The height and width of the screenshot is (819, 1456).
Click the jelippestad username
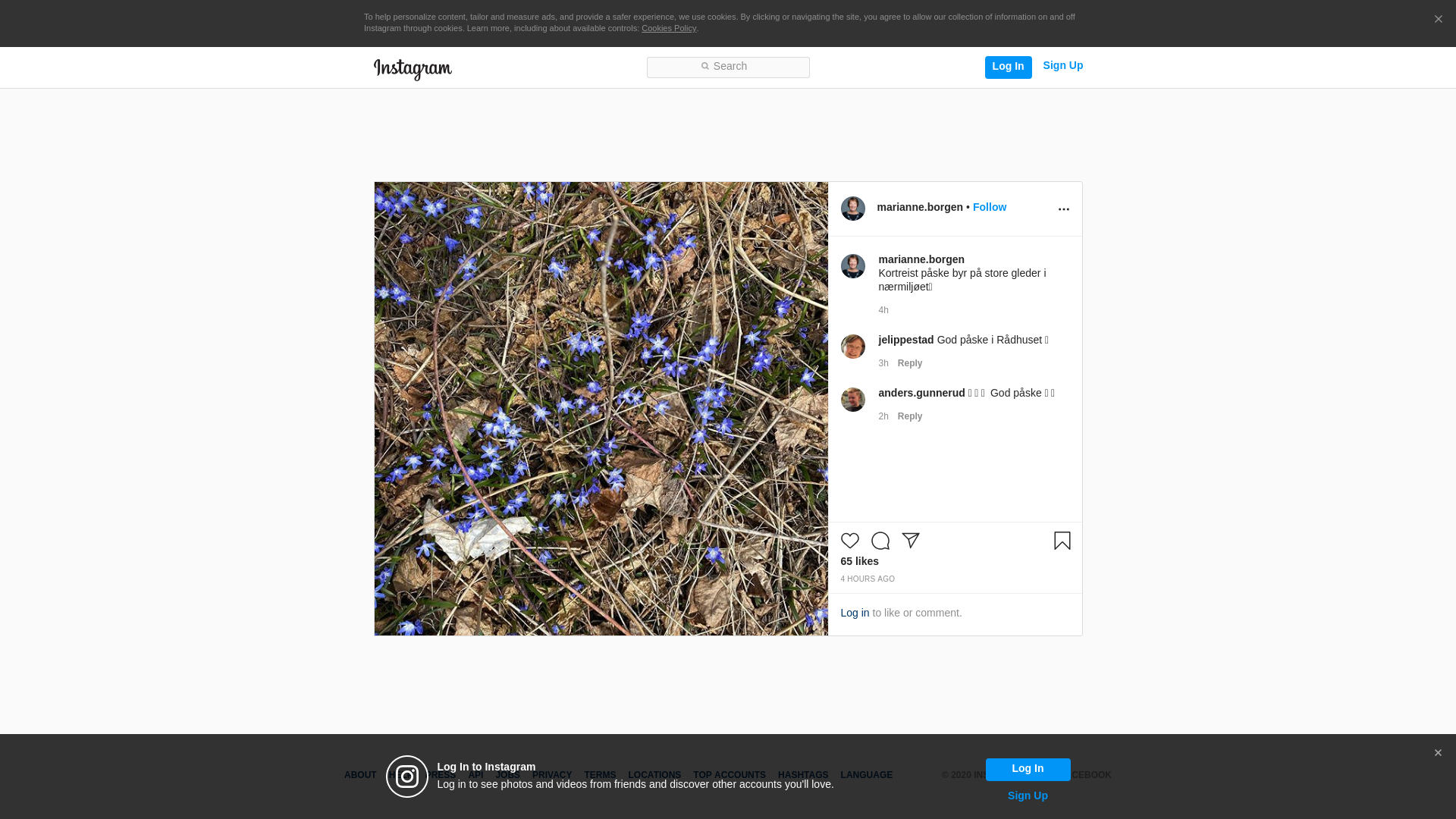[x=906, y=340]
